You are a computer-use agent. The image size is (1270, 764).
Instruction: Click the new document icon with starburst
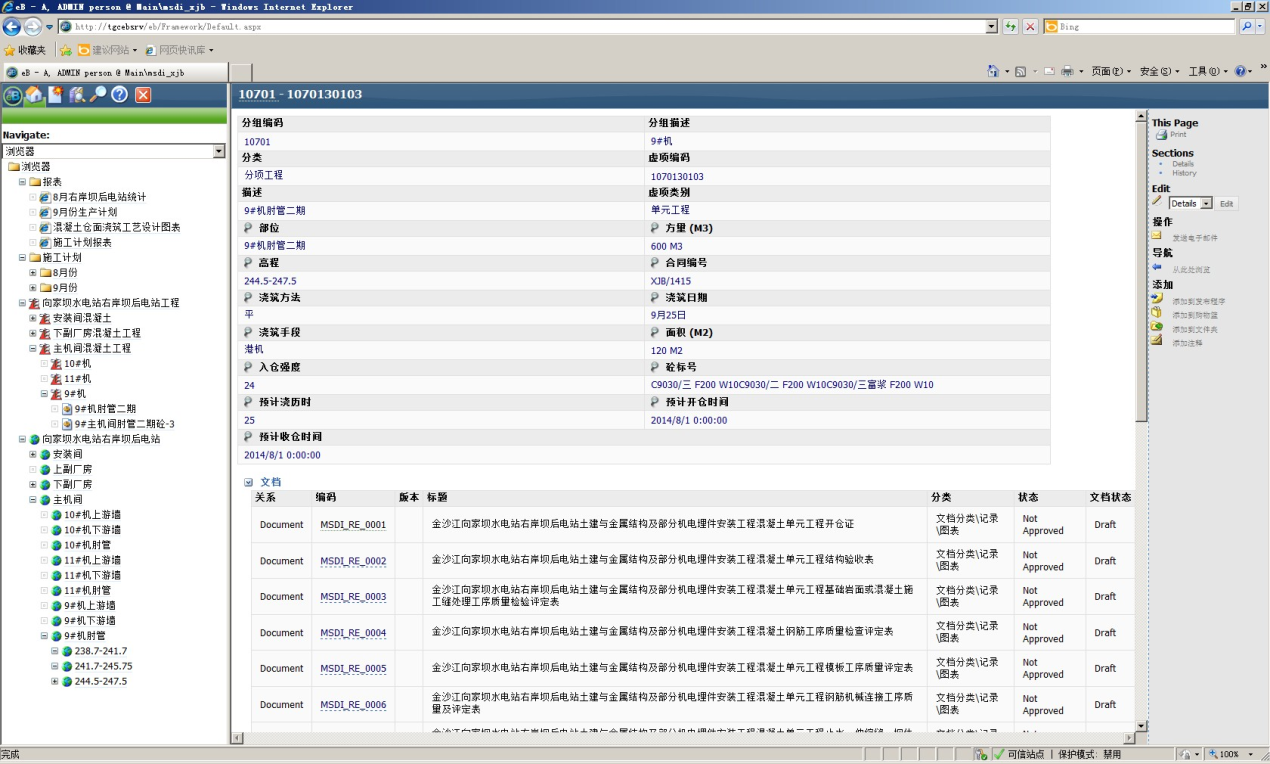coord(55,95)
